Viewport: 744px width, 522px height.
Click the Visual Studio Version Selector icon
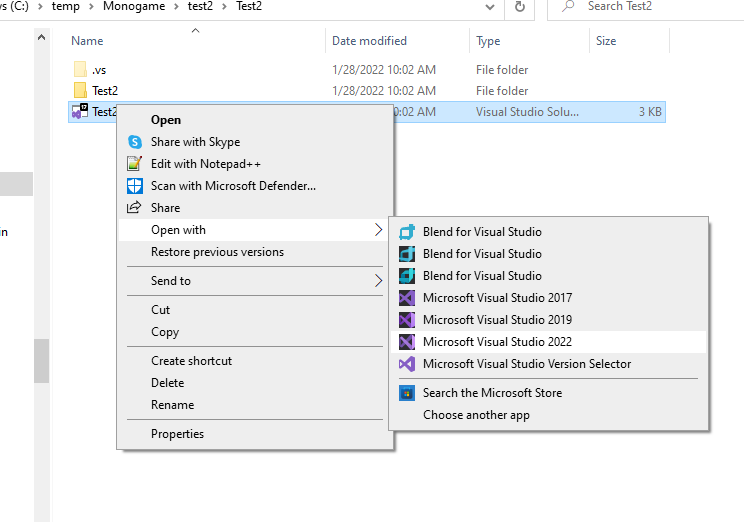tap(407, 364)
